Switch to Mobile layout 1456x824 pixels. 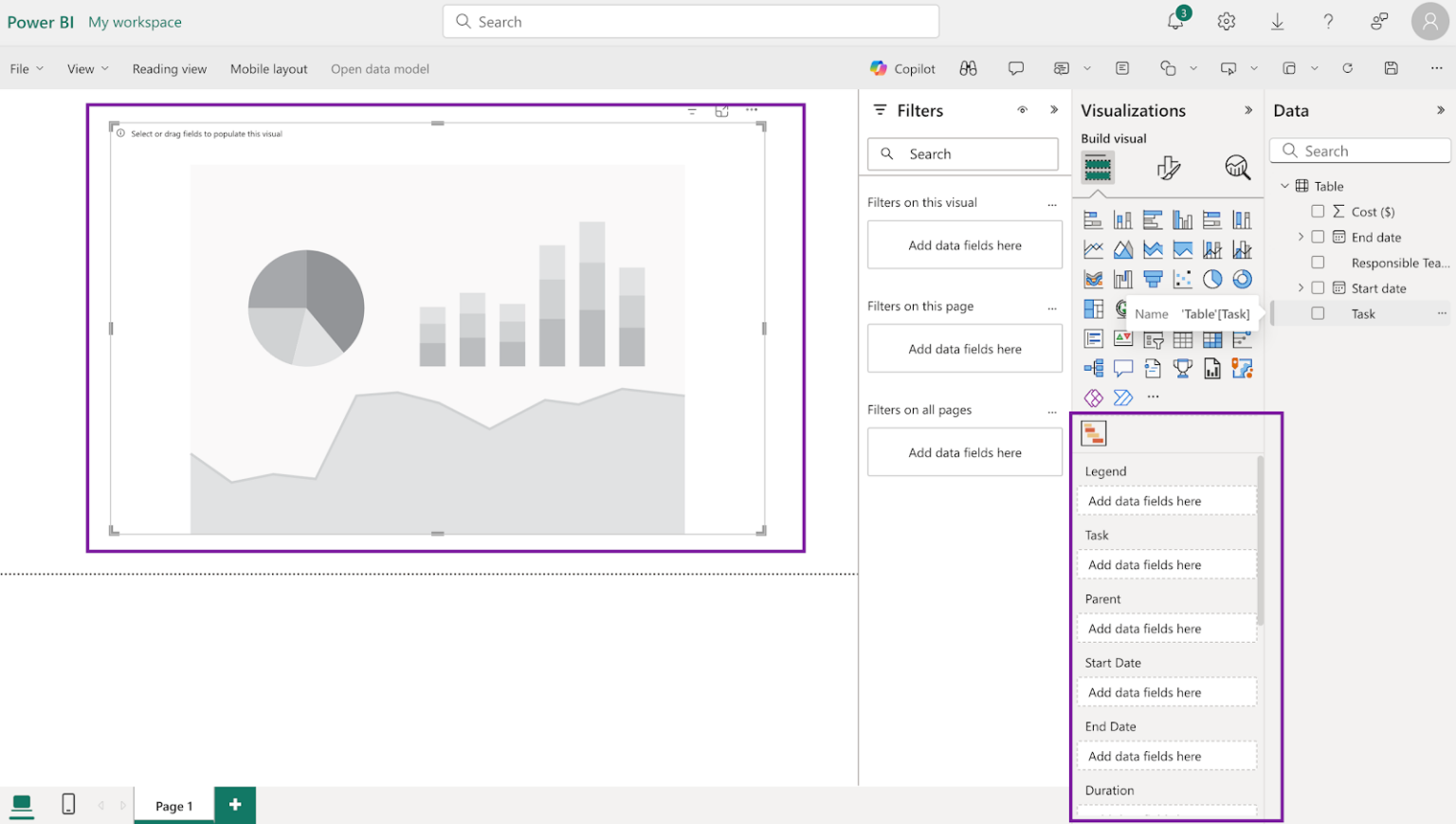(x=268, y=68)
